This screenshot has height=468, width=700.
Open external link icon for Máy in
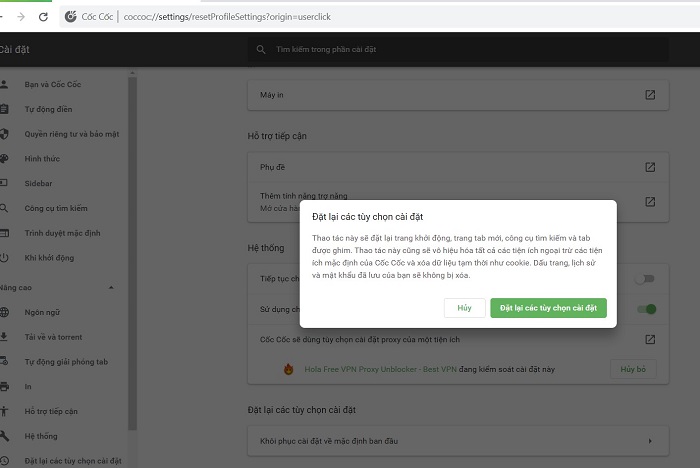tap(649, 95)
